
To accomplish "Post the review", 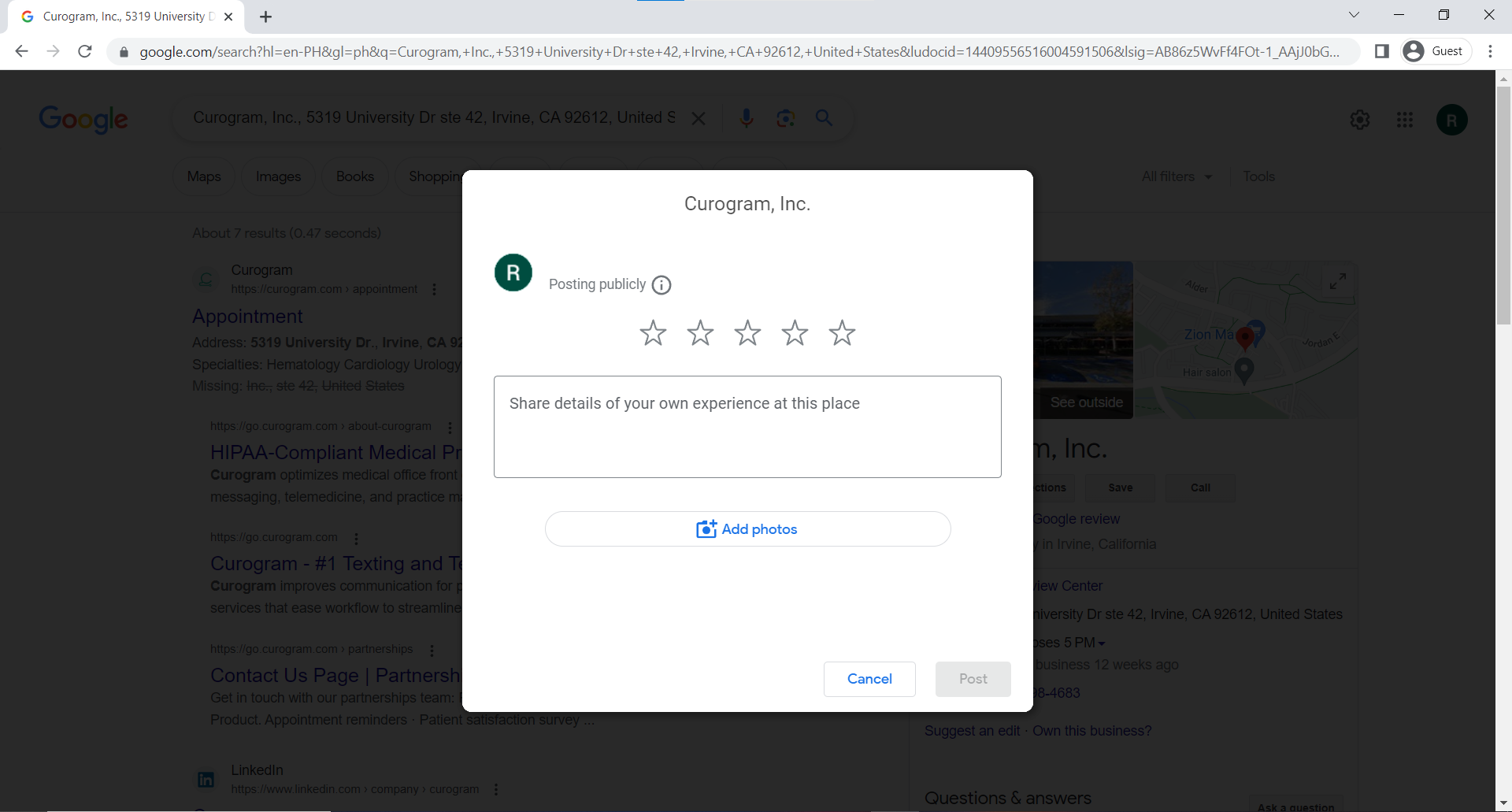I will [973, 678].
